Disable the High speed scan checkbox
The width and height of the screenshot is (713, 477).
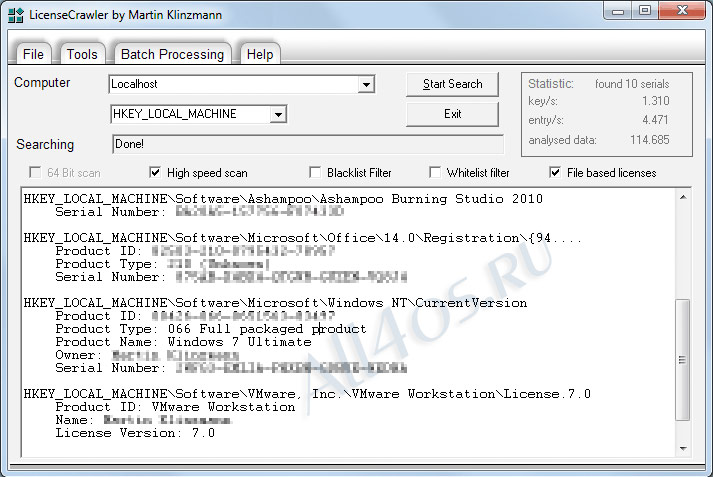[155, 173]
